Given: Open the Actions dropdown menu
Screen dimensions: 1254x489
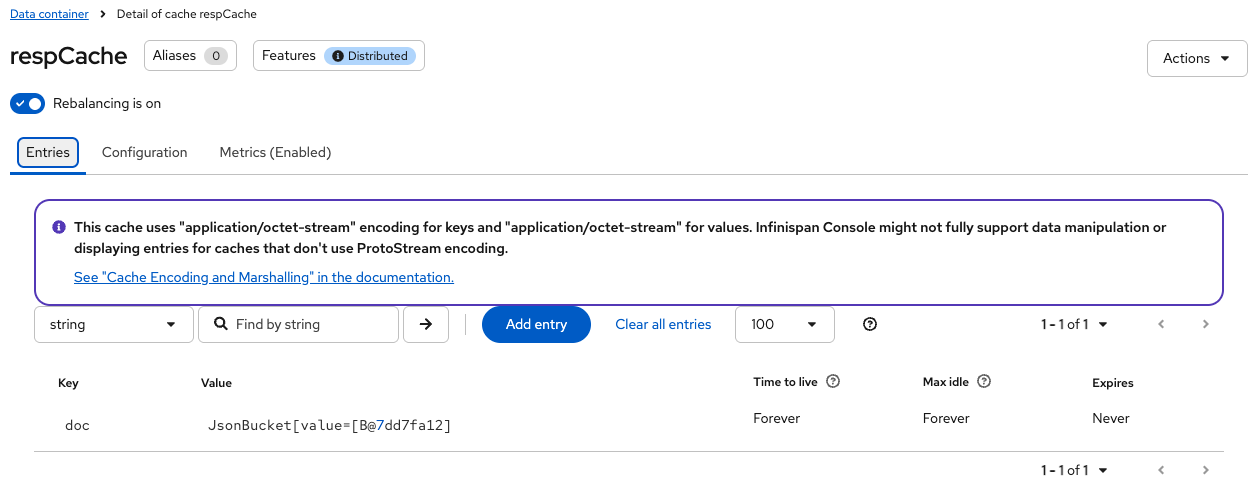Looking at the screenshot, I should coord(1196,58).
